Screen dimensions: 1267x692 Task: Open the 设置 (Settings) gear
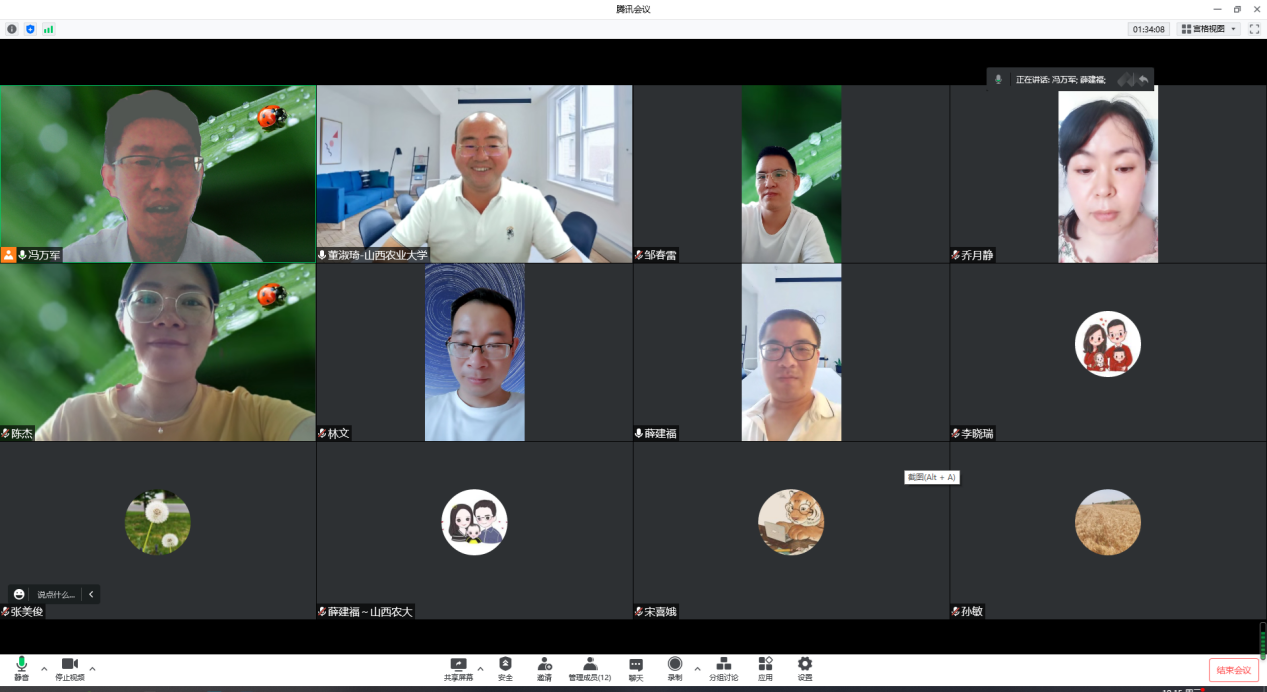tap(805, 667)
